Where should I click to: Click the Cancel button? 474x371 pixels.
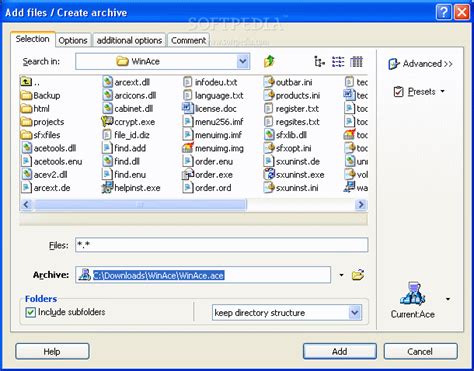tap(420, 352)
